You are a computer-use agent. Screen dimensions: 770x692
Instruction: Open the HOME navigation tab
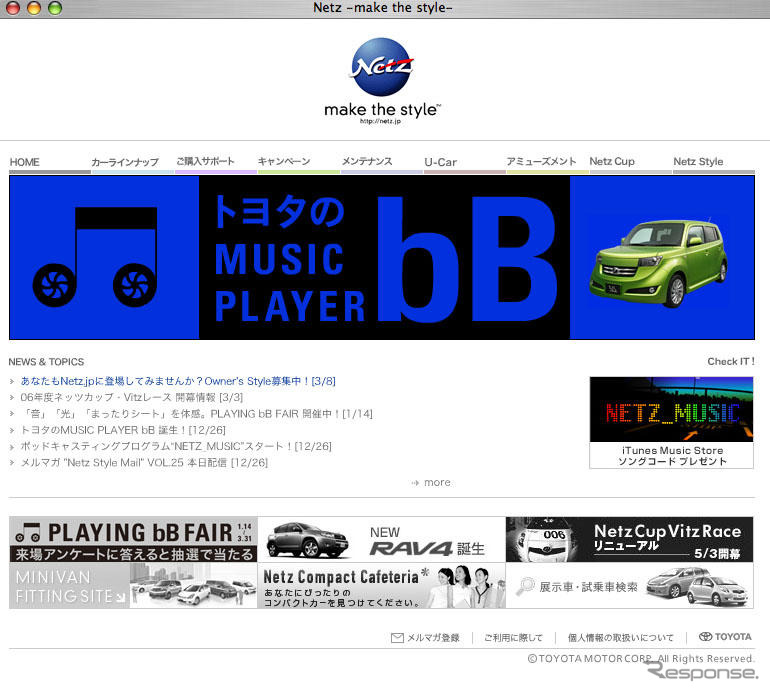(25, 162)
